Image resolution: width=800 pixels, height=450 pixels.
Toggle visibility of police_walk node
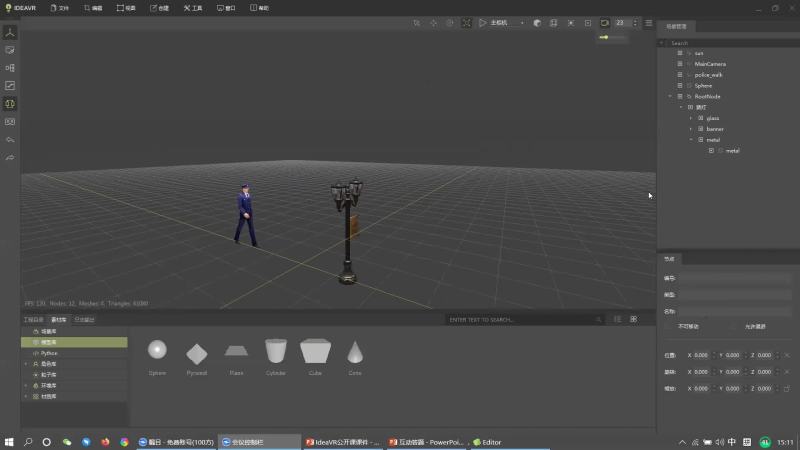click(680, 74)
